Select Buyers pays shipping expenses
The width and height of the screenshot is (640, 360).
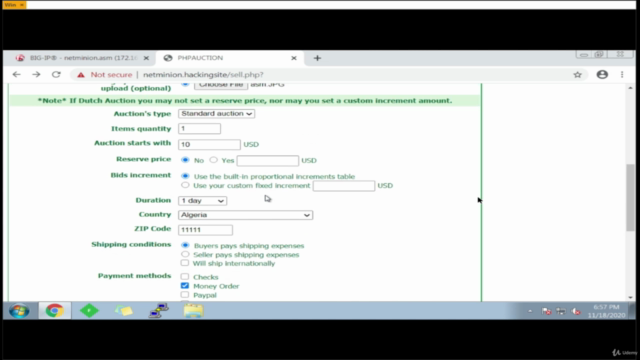185,245
